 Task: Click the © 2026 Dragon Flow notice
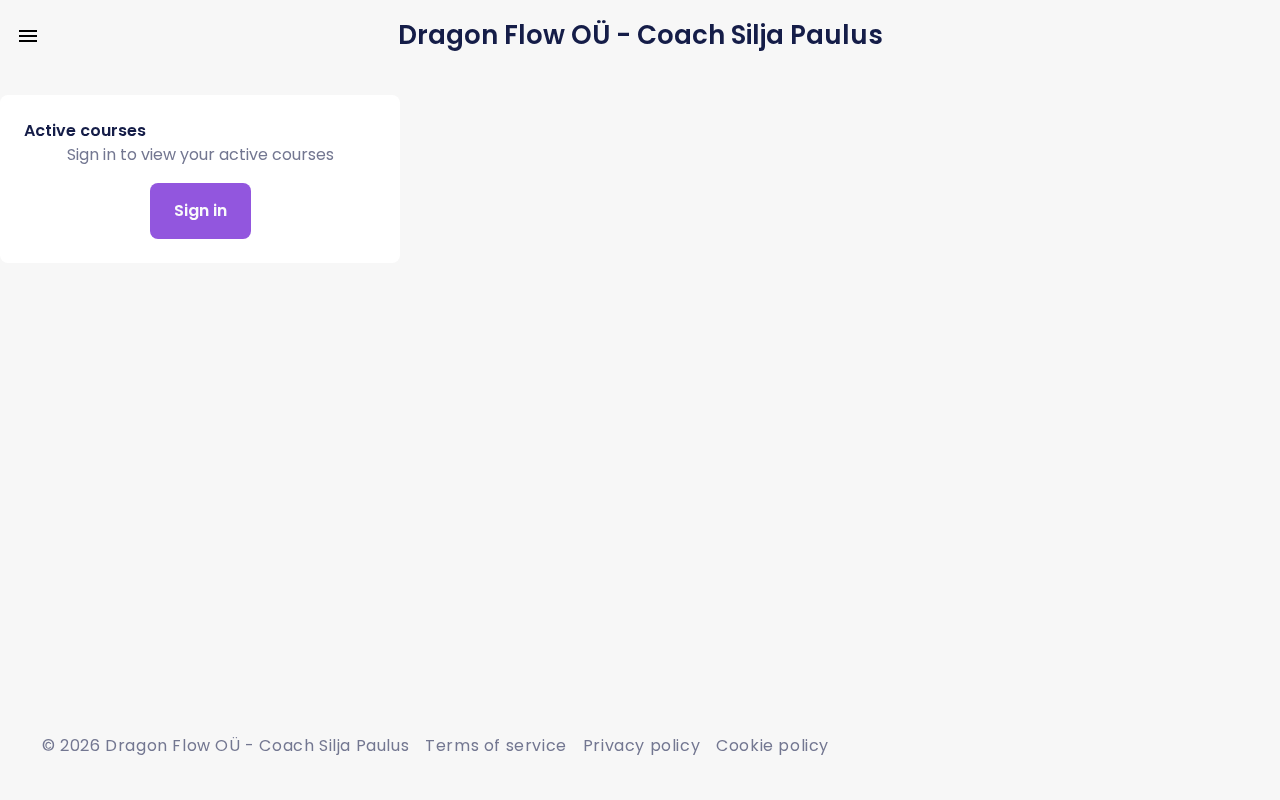pyautogui.click(x=225, y=745)
